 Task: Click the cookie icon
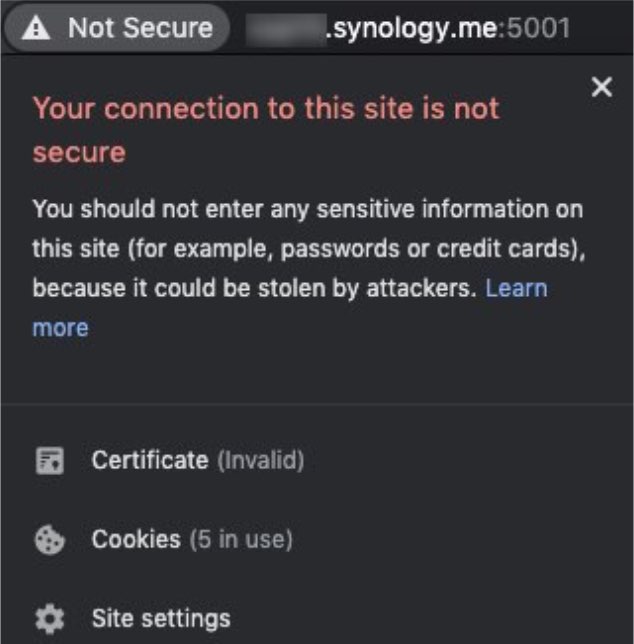[x=49, y=540]
